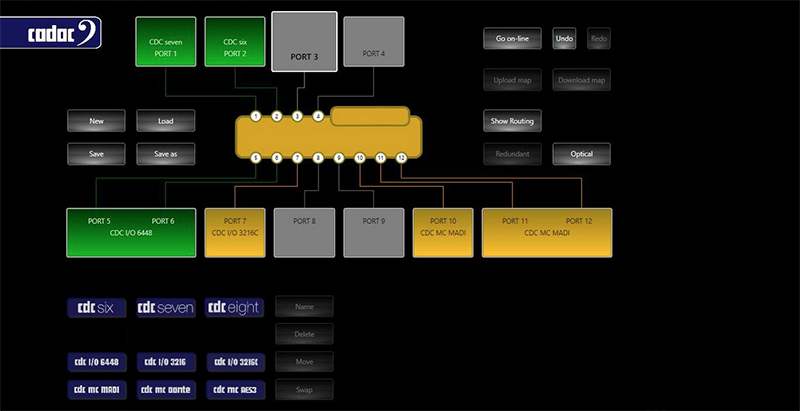Click Upload map
This screenshot has width=800, height=411.
tap(512, 80)
